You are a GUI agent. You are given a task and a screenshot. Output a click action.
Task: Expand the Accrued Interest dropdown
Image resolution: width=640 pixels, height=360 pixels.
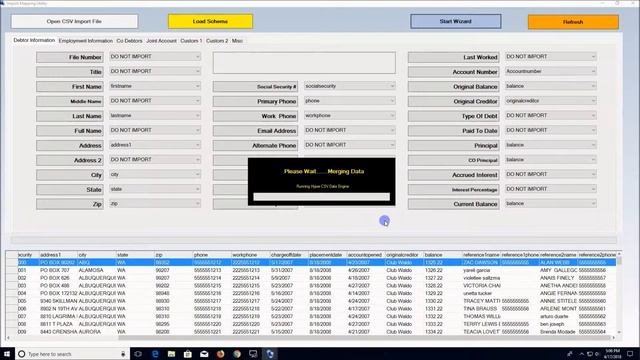pos(551,174)
